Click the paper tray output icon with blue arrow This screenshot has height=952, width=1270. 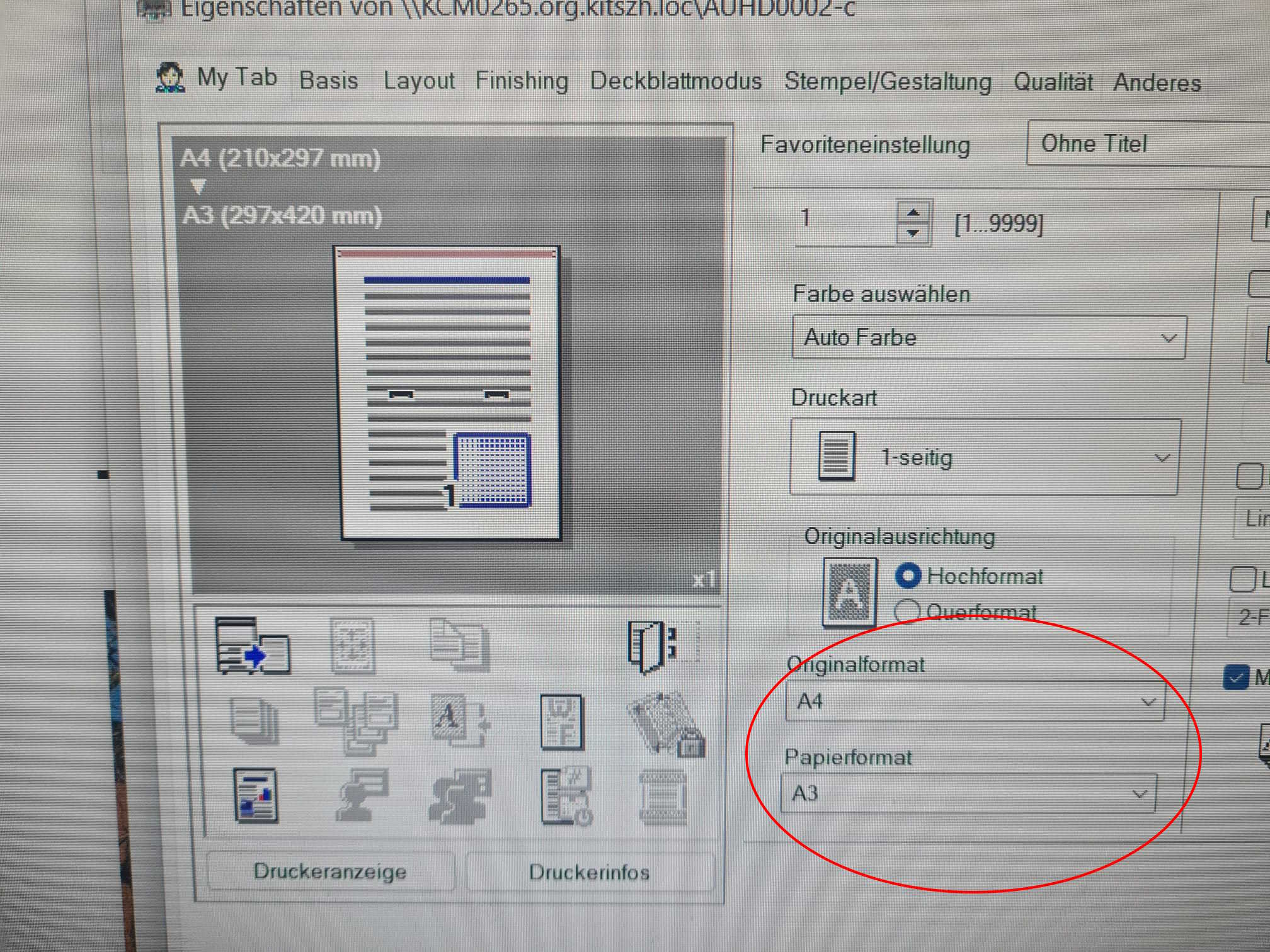(x=252, y=646)
